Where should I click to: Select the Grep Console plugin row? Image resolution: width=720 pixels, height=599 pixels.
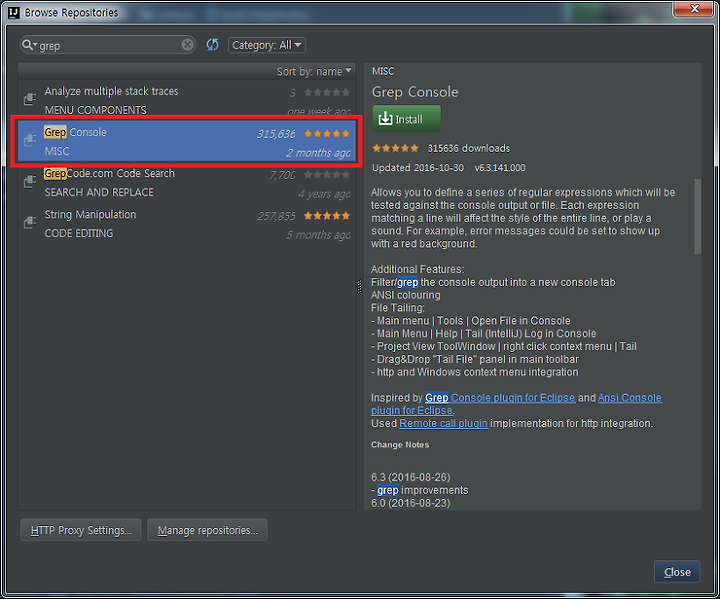186,141
